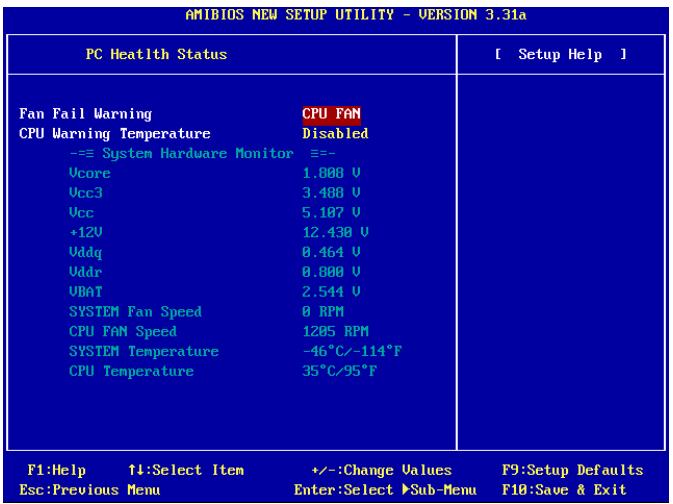Click the AMIBIOS NEW SETUP UTILITY title
This screenshot has height=504, width=673.
pyautogui.click(x=356, y=15)
